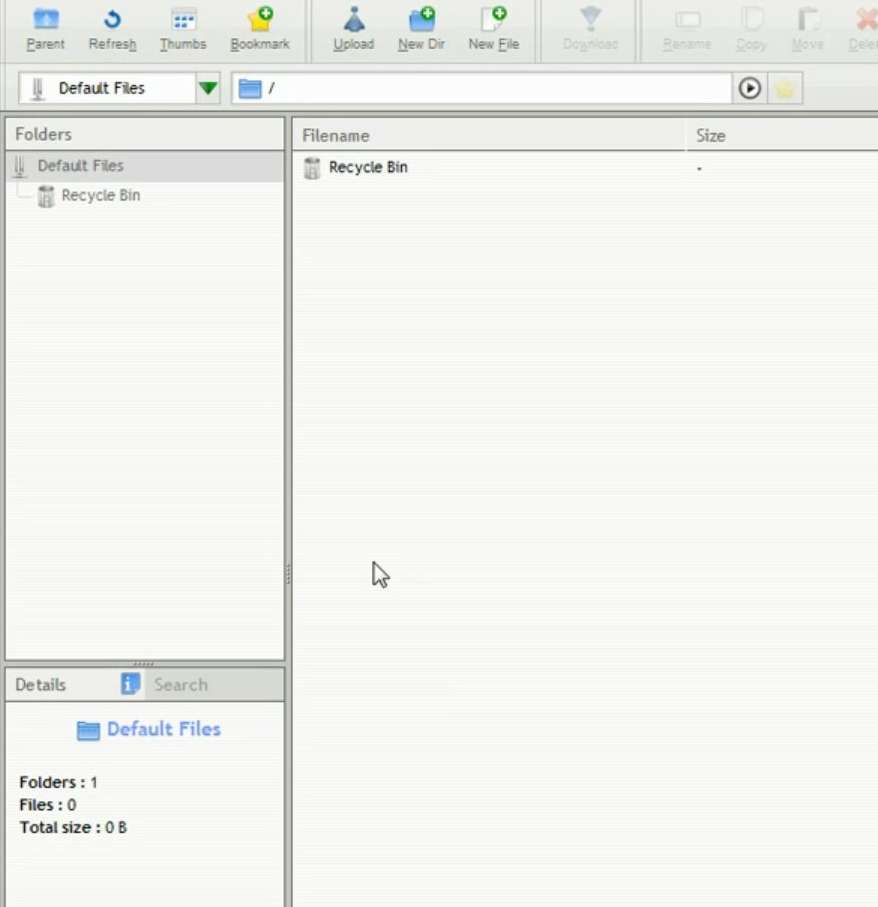The height and width of the screenshot is (907, 878).
Task: Click the greyed Move button
Action: click(807, 29)
